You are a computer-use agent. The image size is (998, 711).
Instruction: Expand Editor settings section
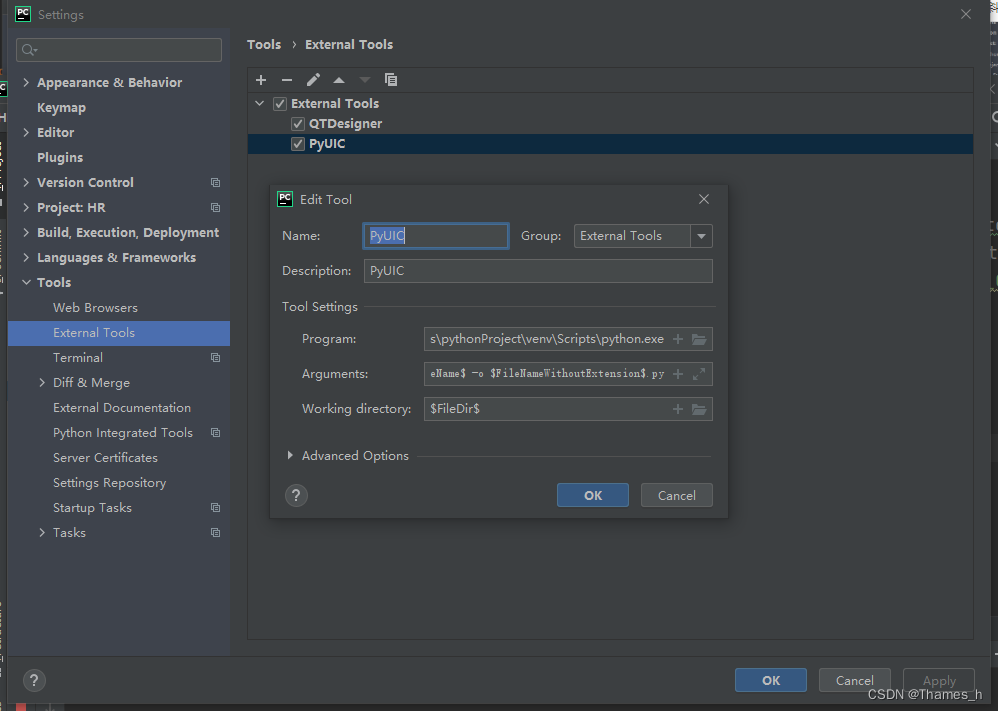[x=26, y=132]
